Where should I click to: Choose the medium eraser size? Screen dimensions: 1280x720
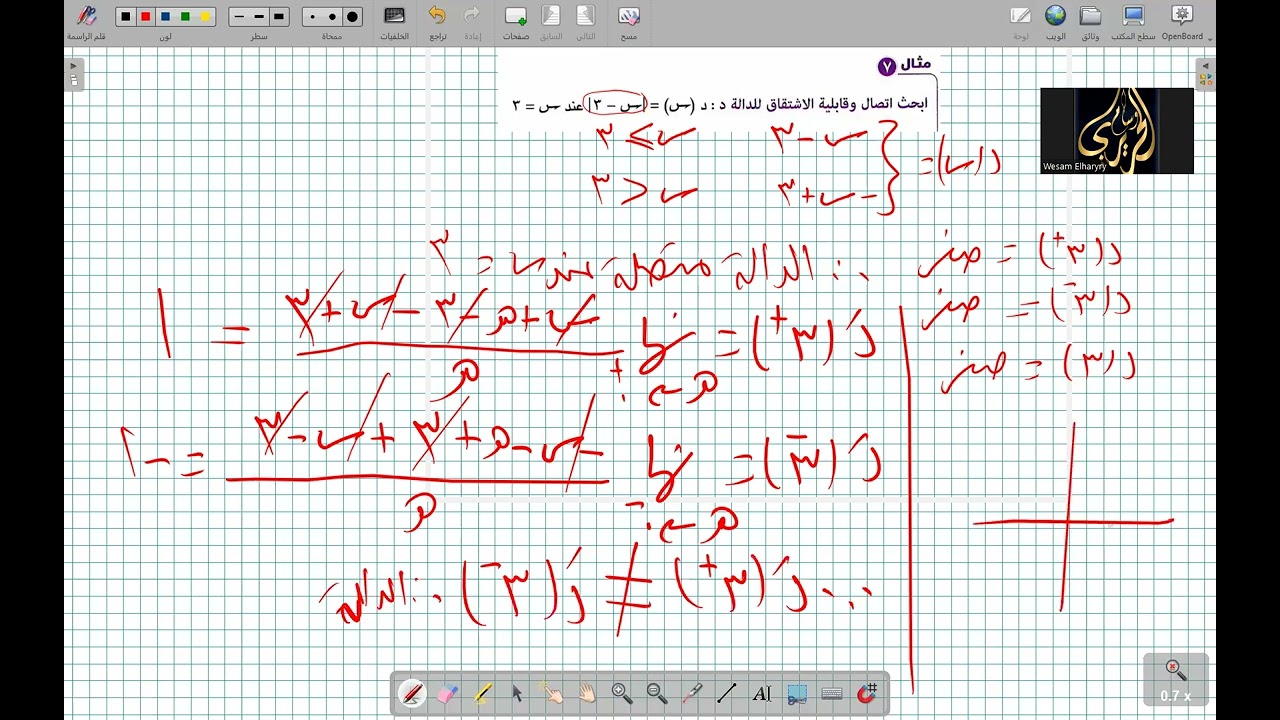(x=332, y=17)
